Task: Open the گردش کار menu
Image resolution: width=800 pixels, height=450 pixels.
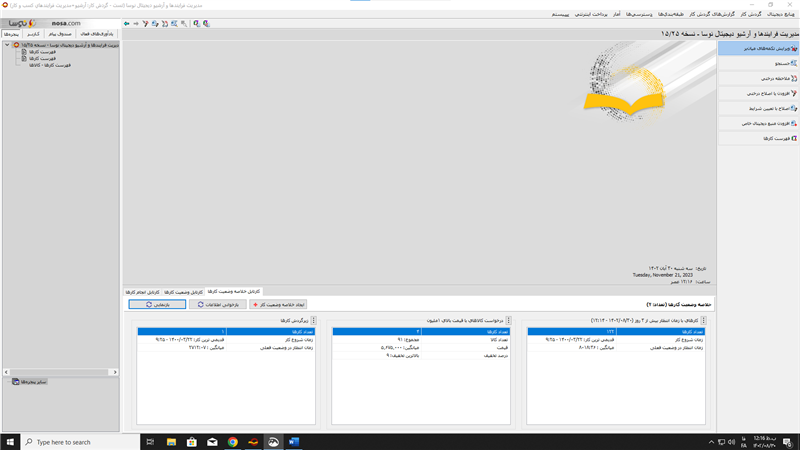Action: [751, 15]
